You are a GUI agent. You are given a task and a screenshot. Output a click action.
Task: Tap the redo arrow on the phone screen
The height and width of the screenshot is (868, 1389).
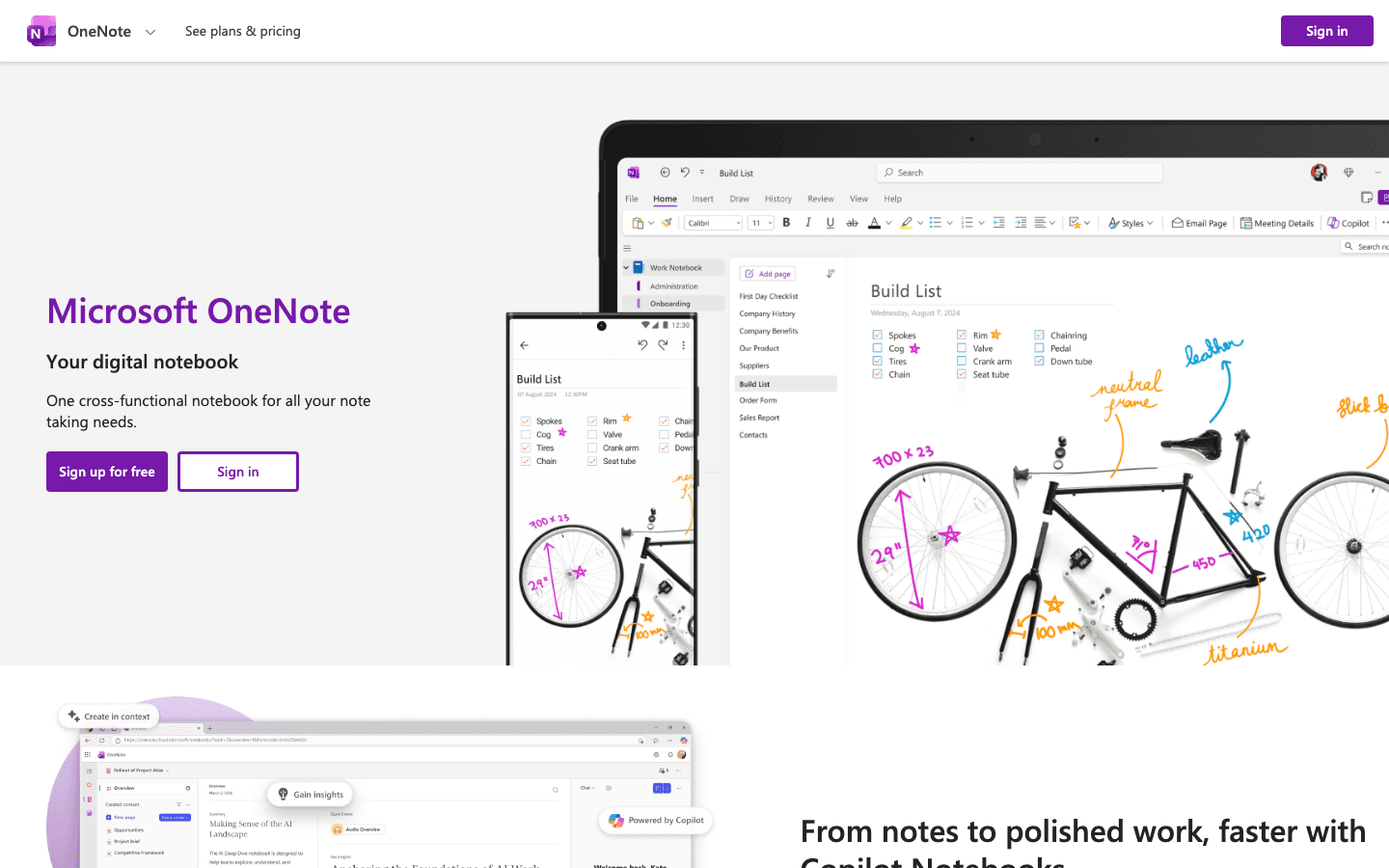663,344
